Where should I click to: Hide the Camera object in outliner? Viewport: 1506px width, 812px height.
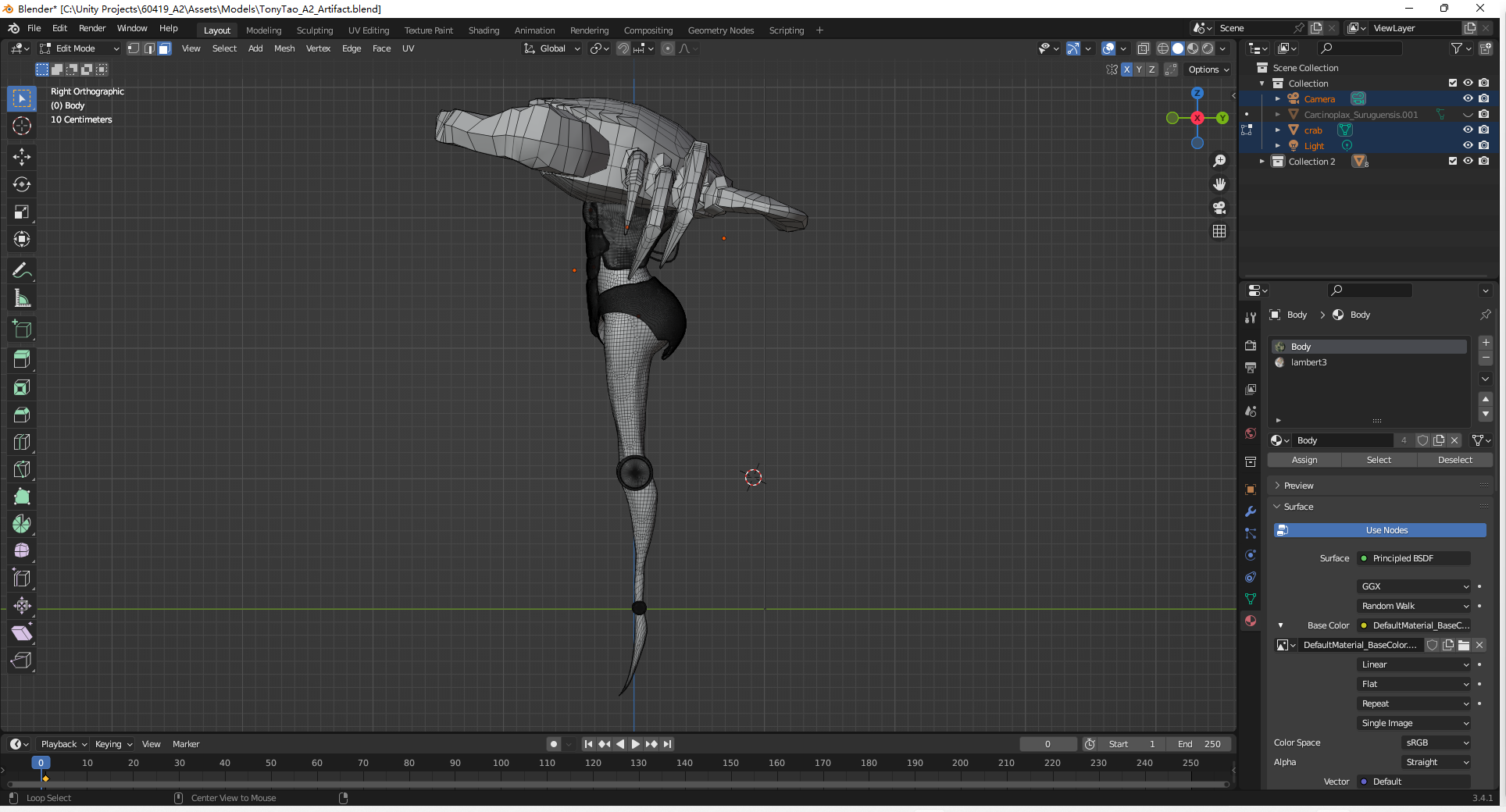[1468, 98]
